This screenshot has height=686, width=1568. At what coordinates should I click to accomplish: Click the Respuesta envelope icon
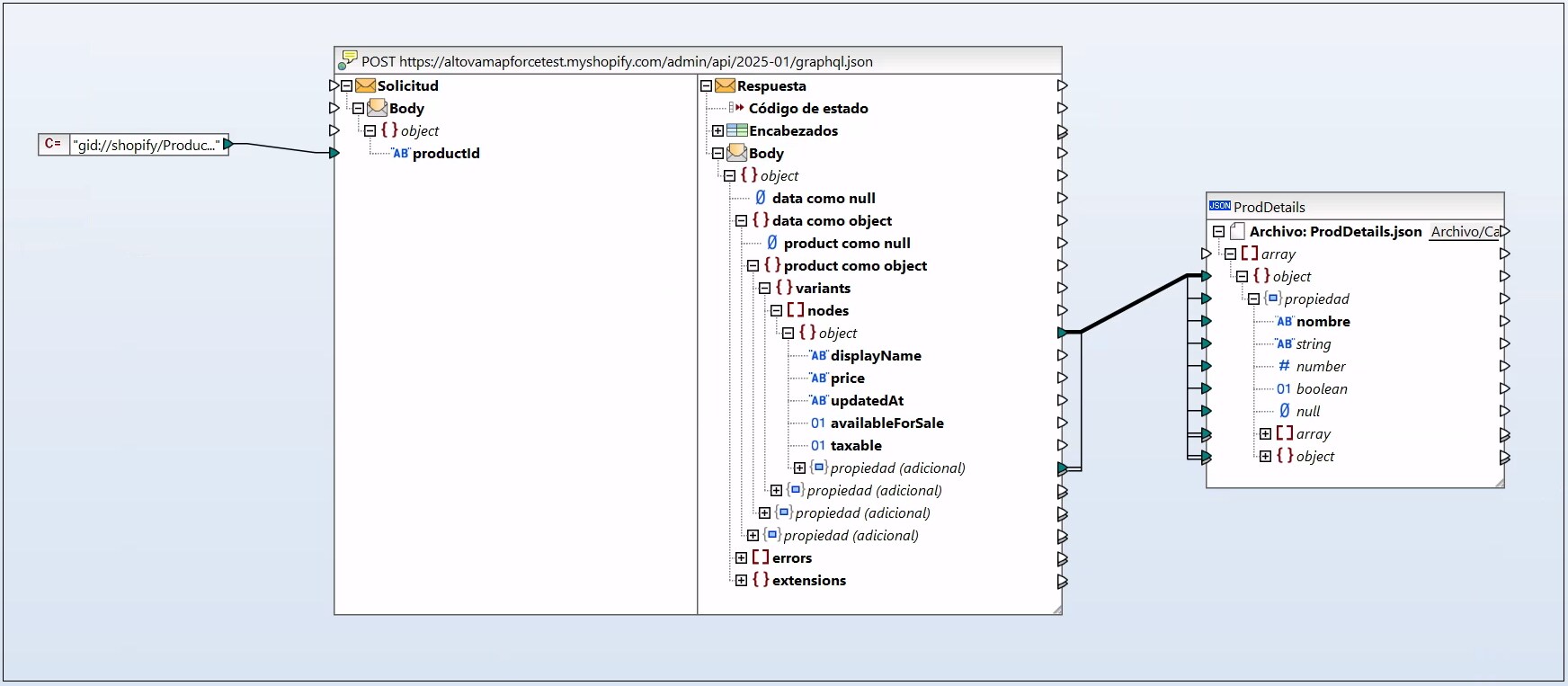725,85
